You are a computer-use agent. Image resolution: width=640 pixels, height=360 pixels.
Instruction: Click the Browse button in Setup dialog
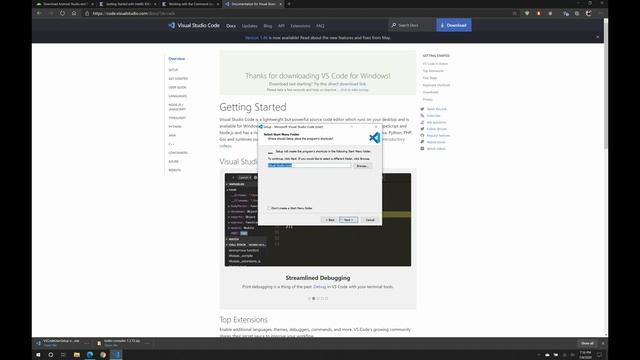tap(362, 166)
